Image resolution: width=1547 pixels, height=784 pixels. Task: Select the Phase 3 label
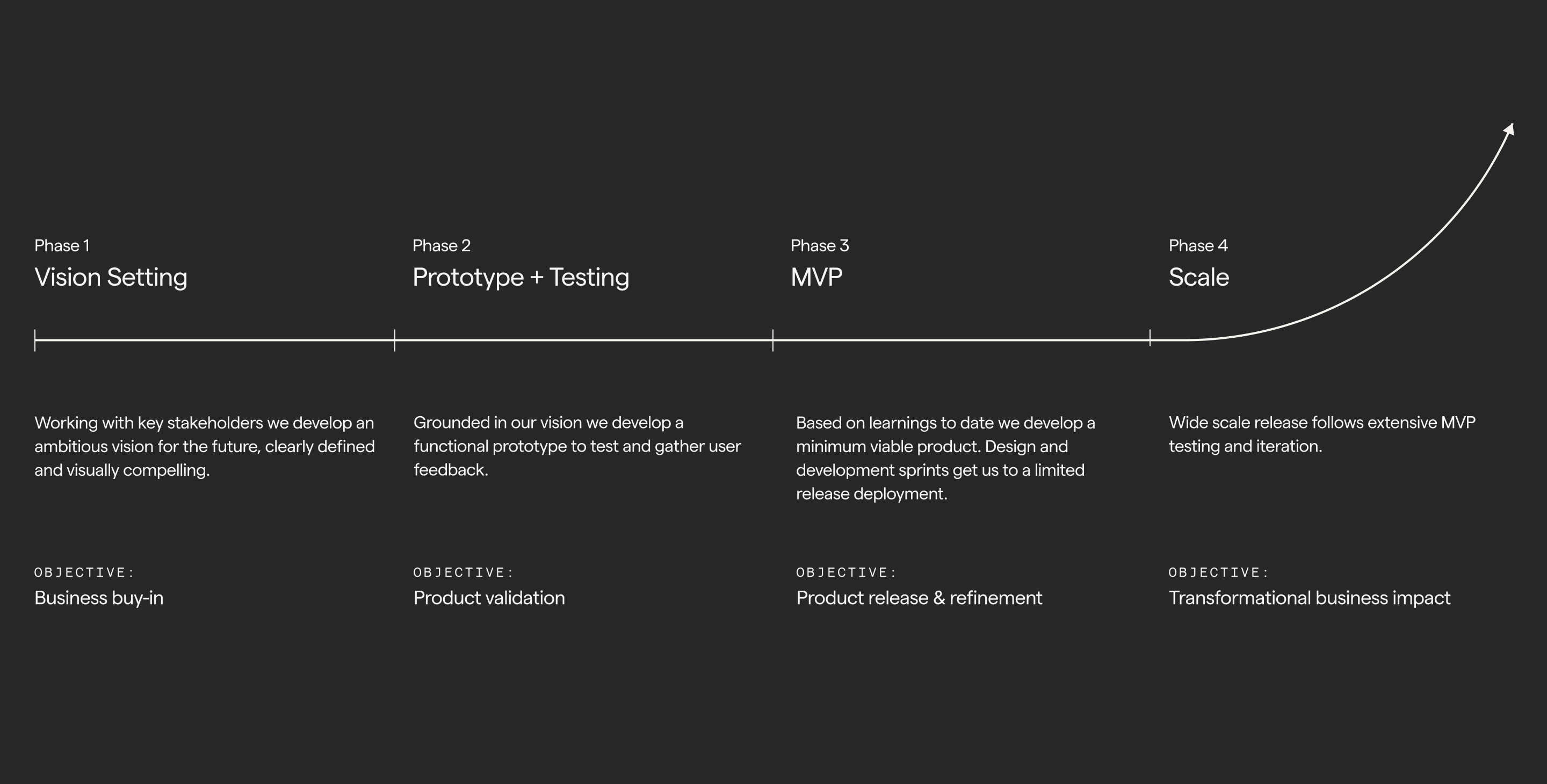click(820, 246)
